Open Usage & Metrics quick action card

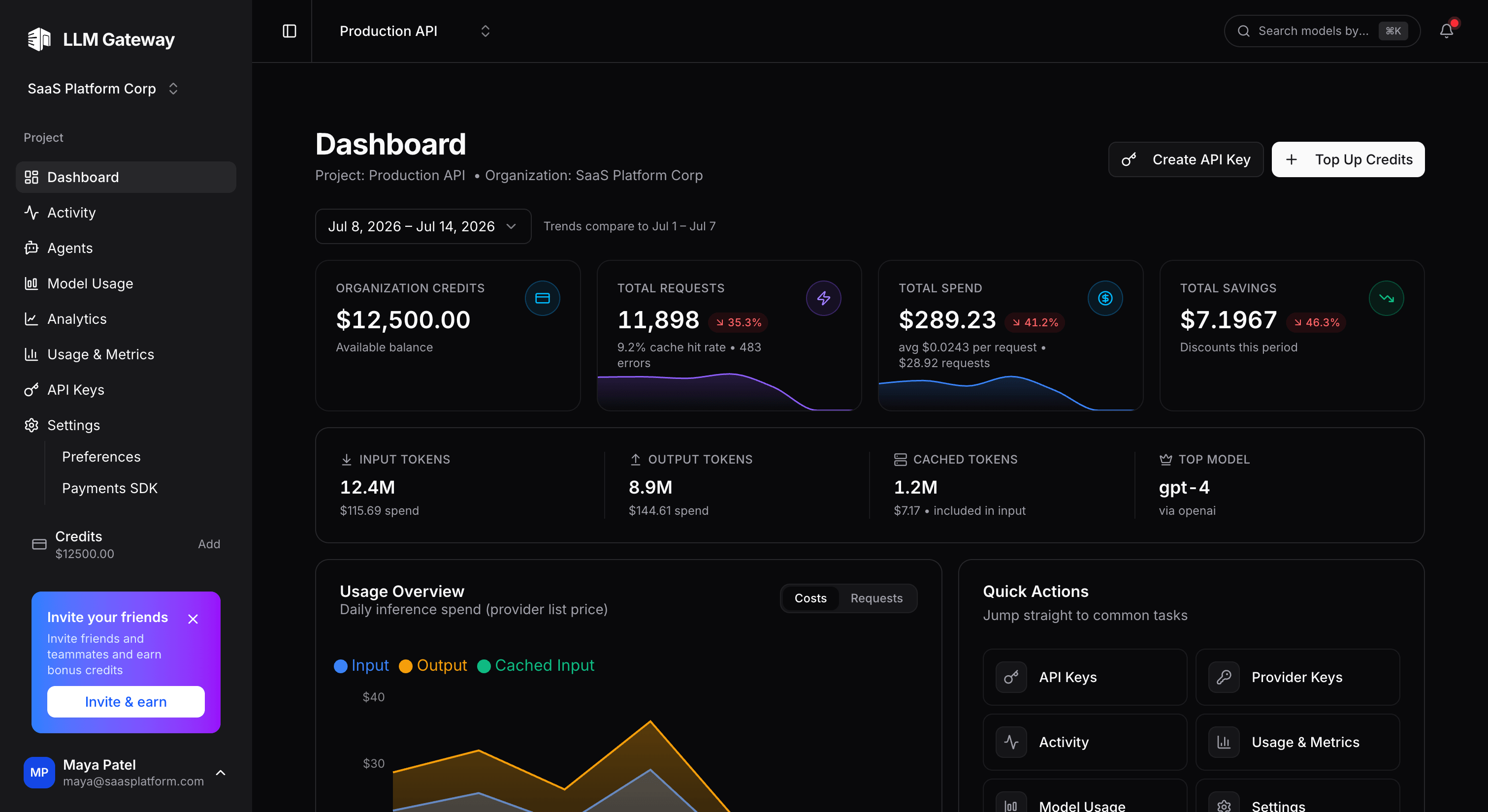pyautogui.click(x=1297, y=742)
